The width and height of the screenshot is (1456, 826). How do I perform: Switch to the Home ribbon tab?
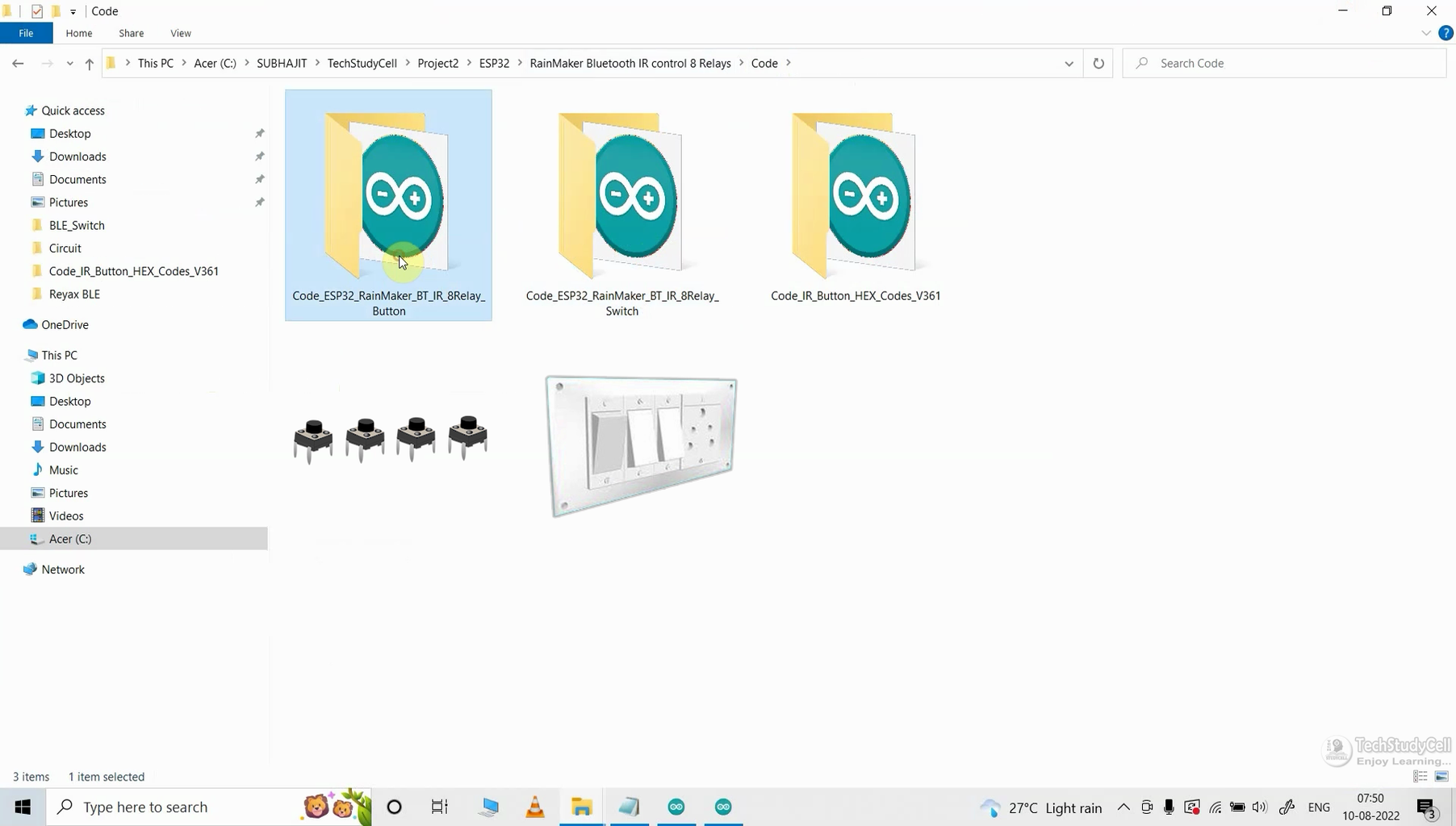pyautogui.click(x=79, y=33)
